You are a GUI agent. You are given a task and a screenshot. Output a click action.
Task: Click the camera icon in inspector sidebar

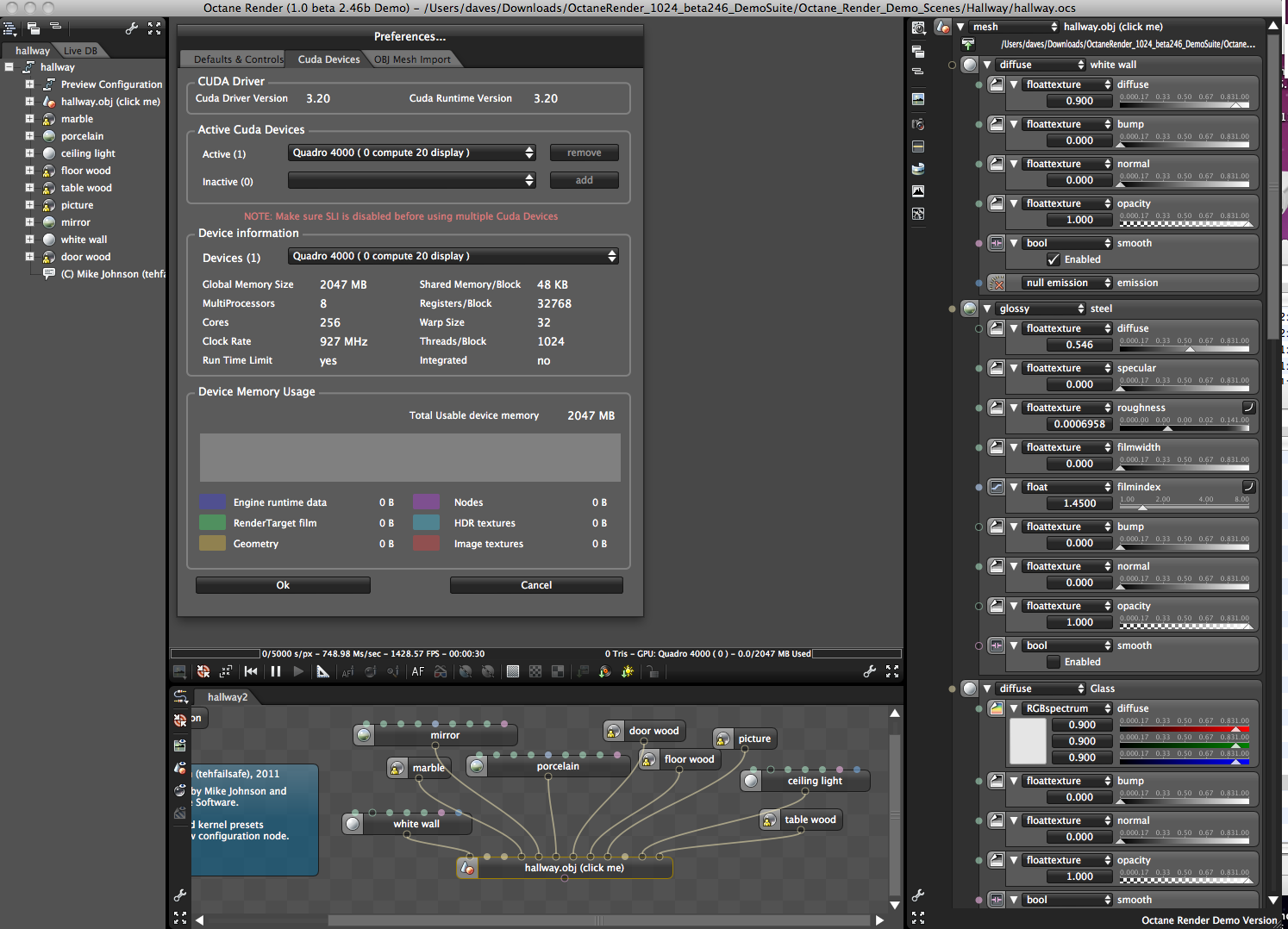coord(918,124)
